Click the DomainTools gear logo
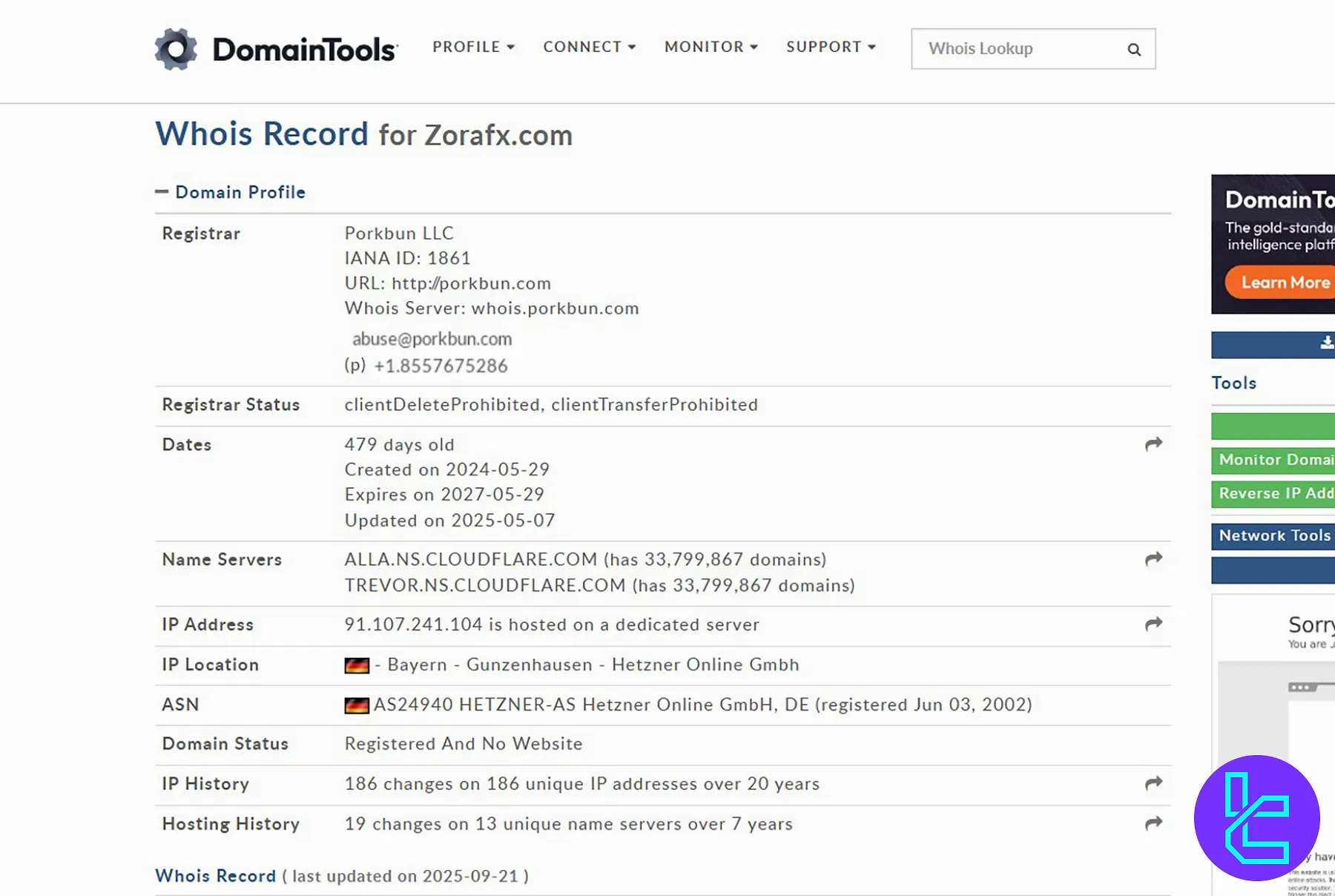Screen dimensions: 1335x896 tap(175, 49)
